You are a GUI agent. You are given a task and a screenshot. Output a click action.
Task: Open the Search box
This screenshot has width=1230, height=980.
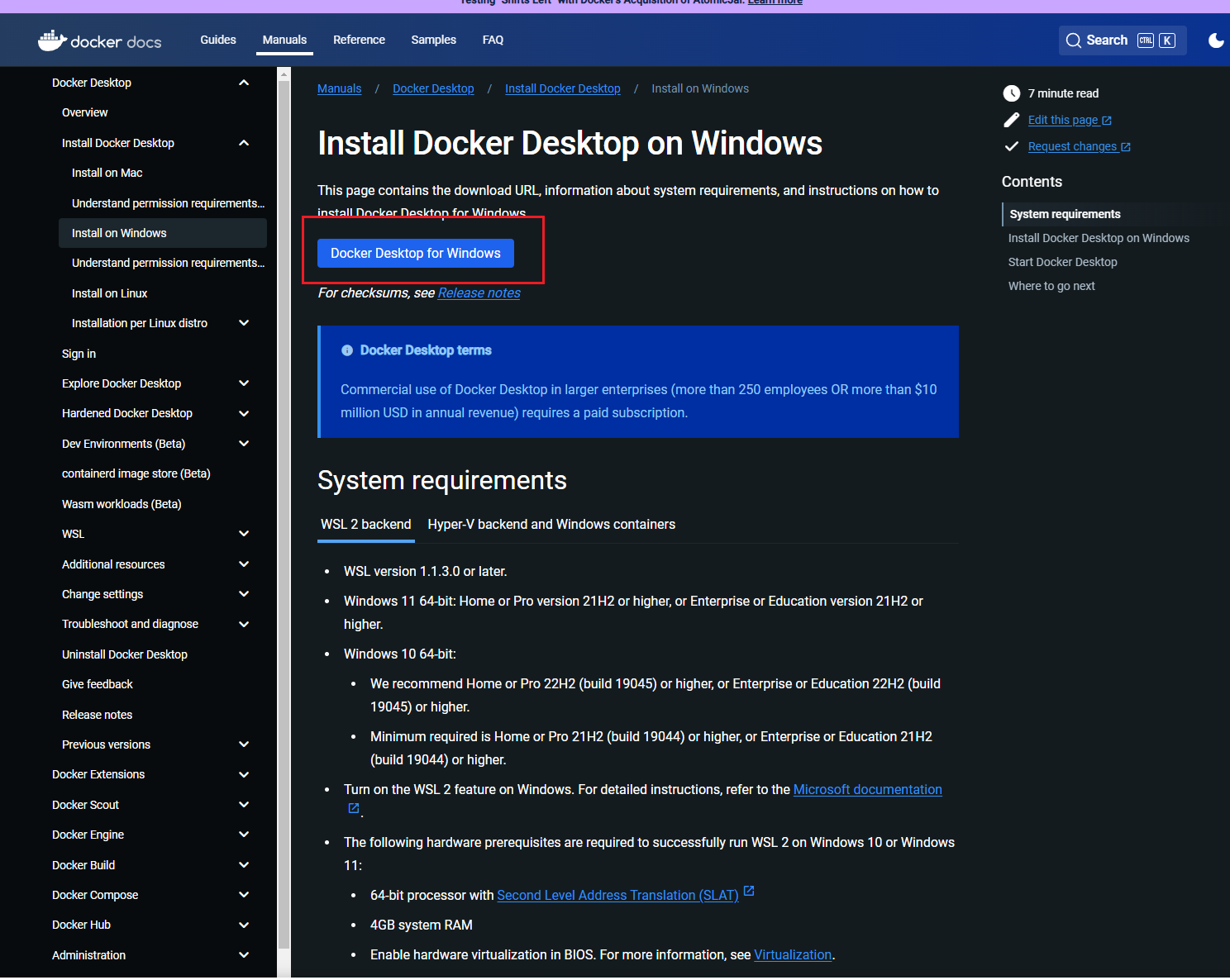click(1122, 40)
